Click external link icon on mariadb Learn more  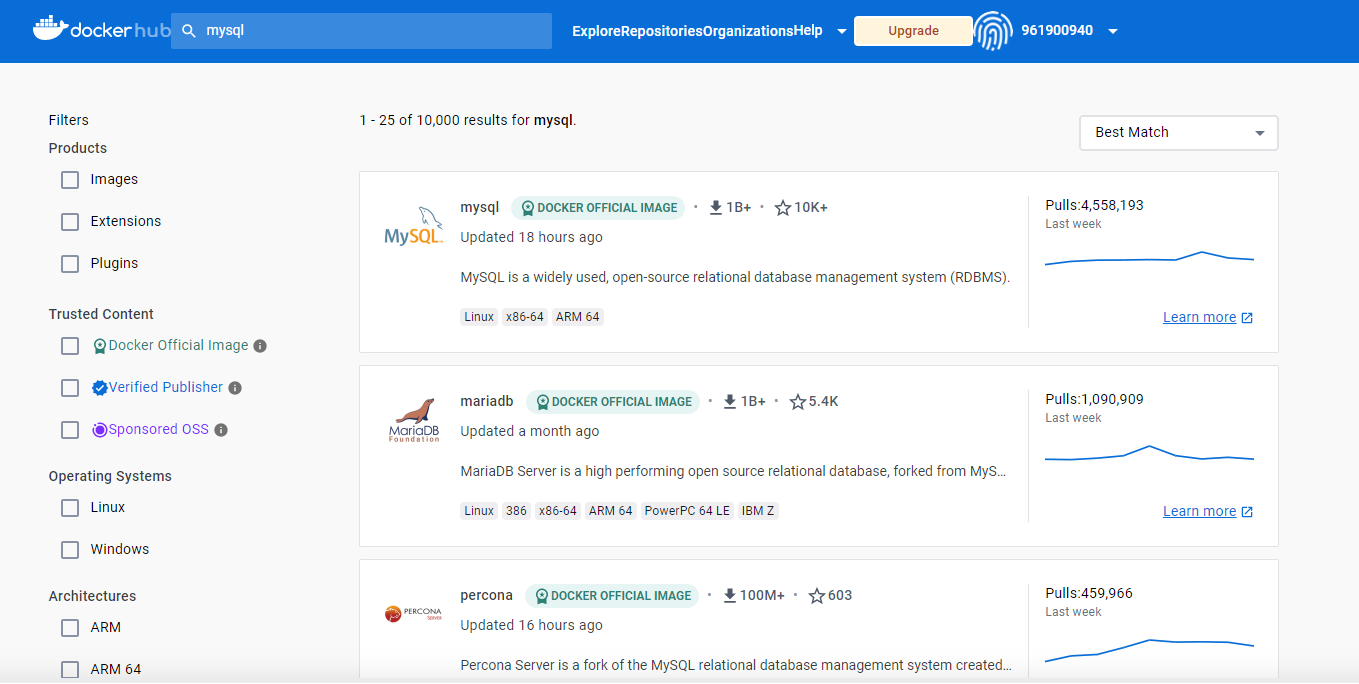(x=1247, y=512)
